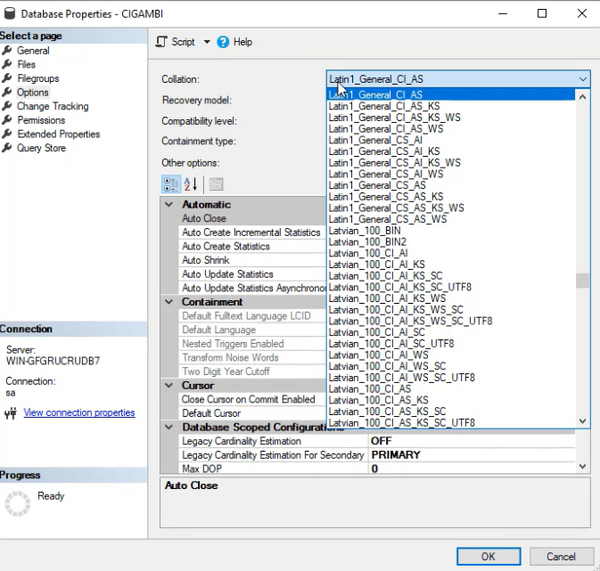Select Categorized view icon in Other options
The width and height of the screenshot is (600, 571).
click(x=171, y=184)
